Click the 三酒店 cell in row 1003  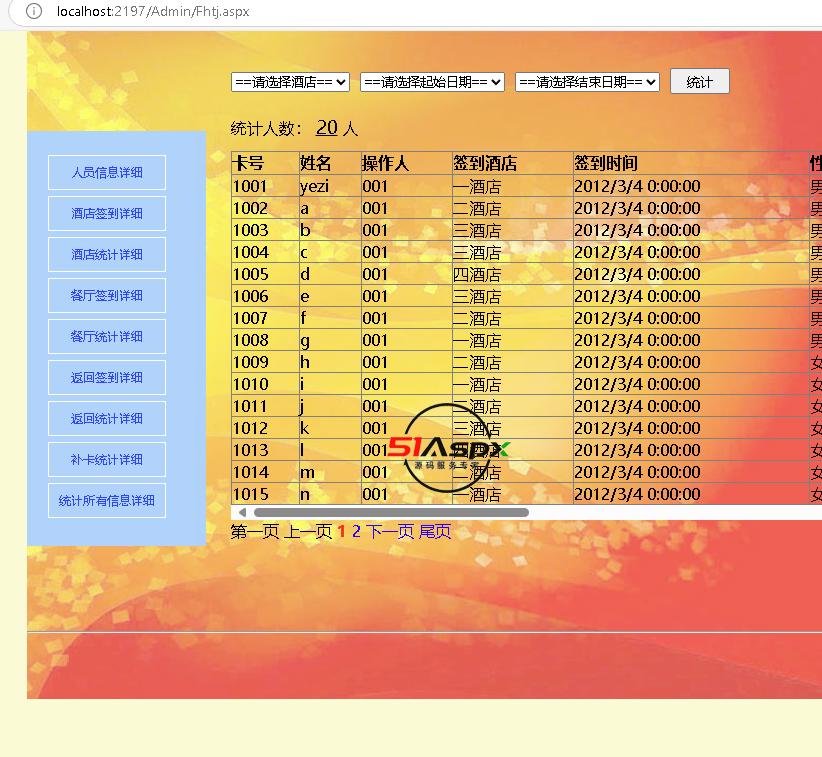(477, 230)
